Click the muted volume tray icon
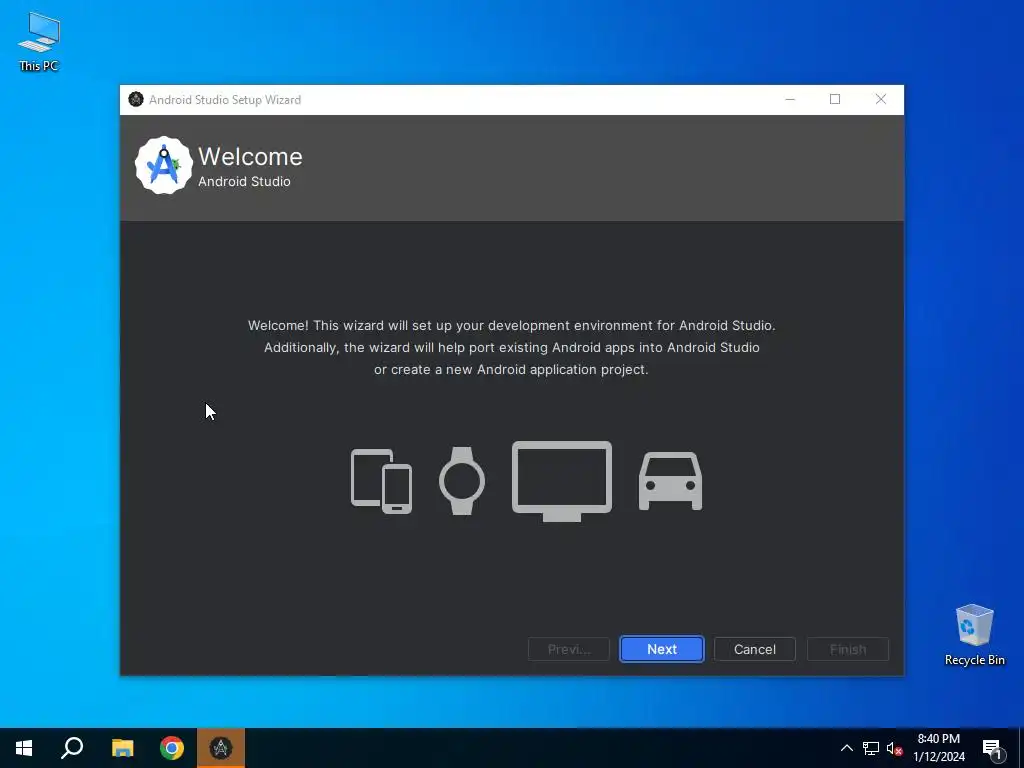 [x=894, y=748]
